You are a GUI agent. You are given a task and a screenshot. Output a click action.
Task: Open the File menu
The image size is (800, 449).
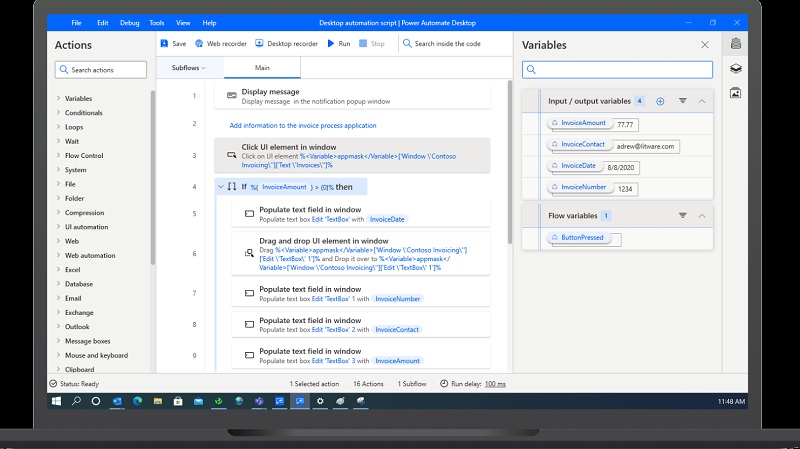pyautogui.click(x=76, y=23)
